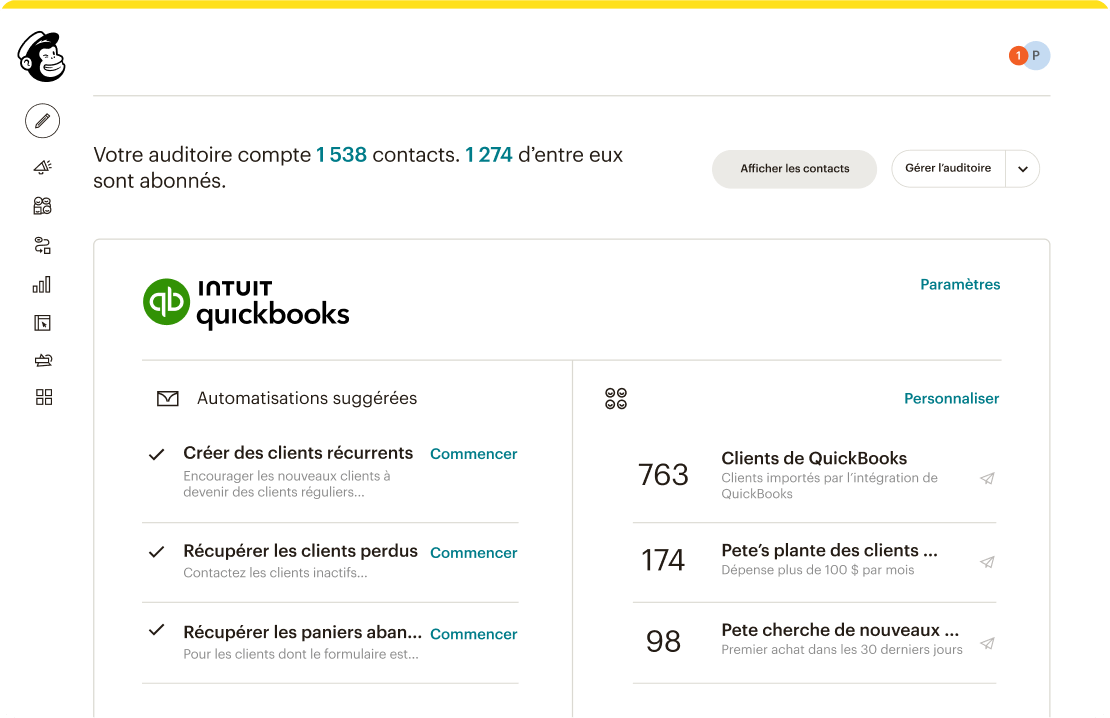Open Paramètres link

960,285
